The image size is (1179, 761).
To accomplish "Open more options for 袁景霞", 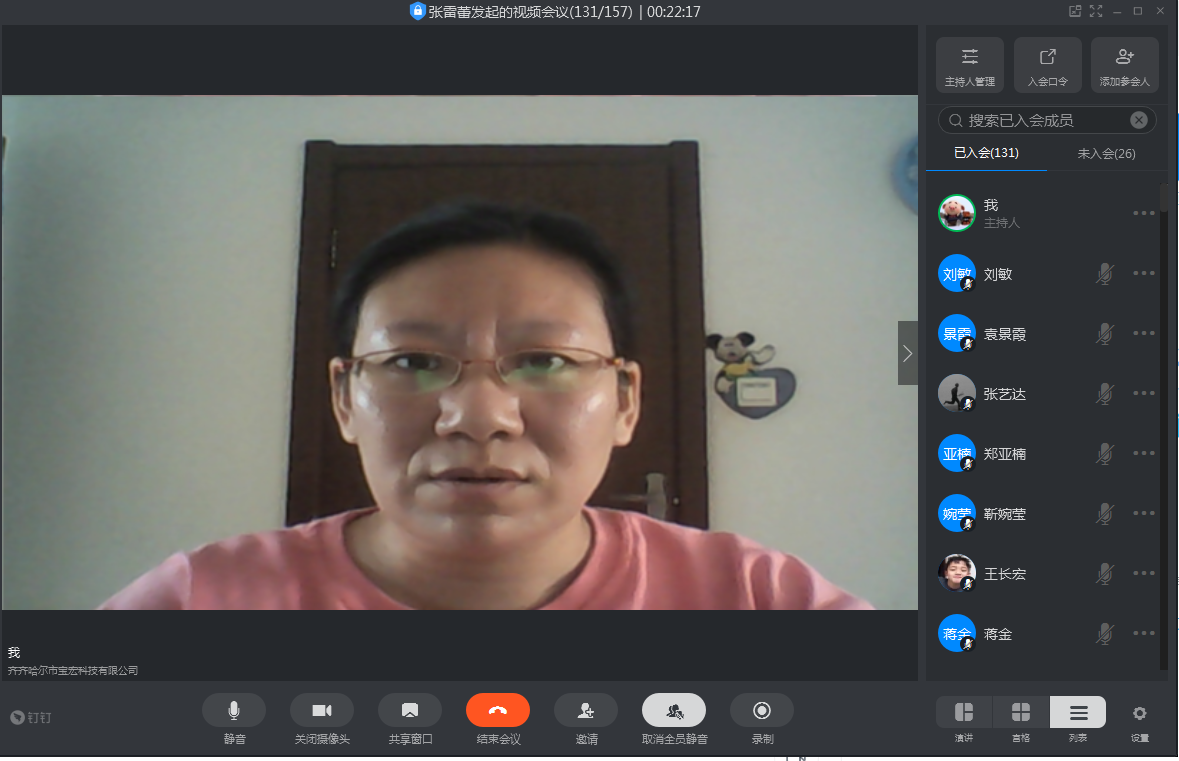I will pos(1143,334).
